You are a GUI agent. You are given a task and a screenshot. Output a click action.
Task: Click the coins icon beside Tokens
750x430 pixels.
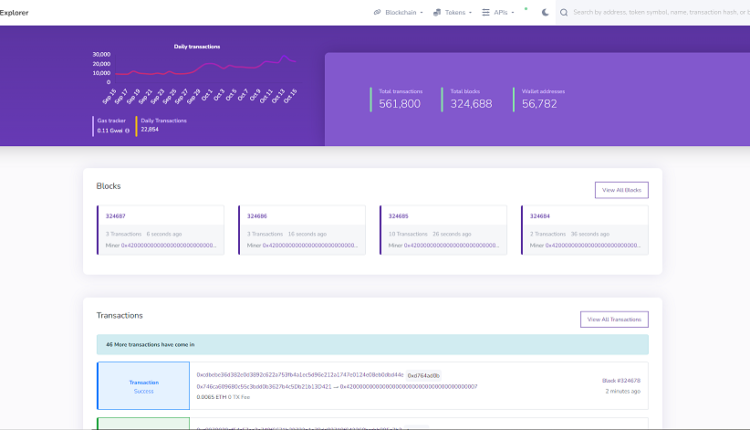[437, 13]
